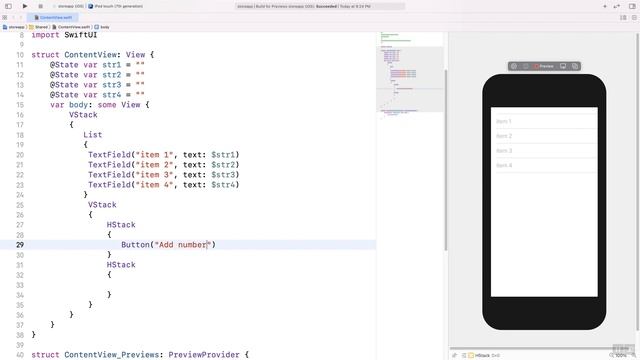This screenshot has height=360, width=640.
Task: Click ContentView.swift in the jump bar
Action: [x=71, y=27]
